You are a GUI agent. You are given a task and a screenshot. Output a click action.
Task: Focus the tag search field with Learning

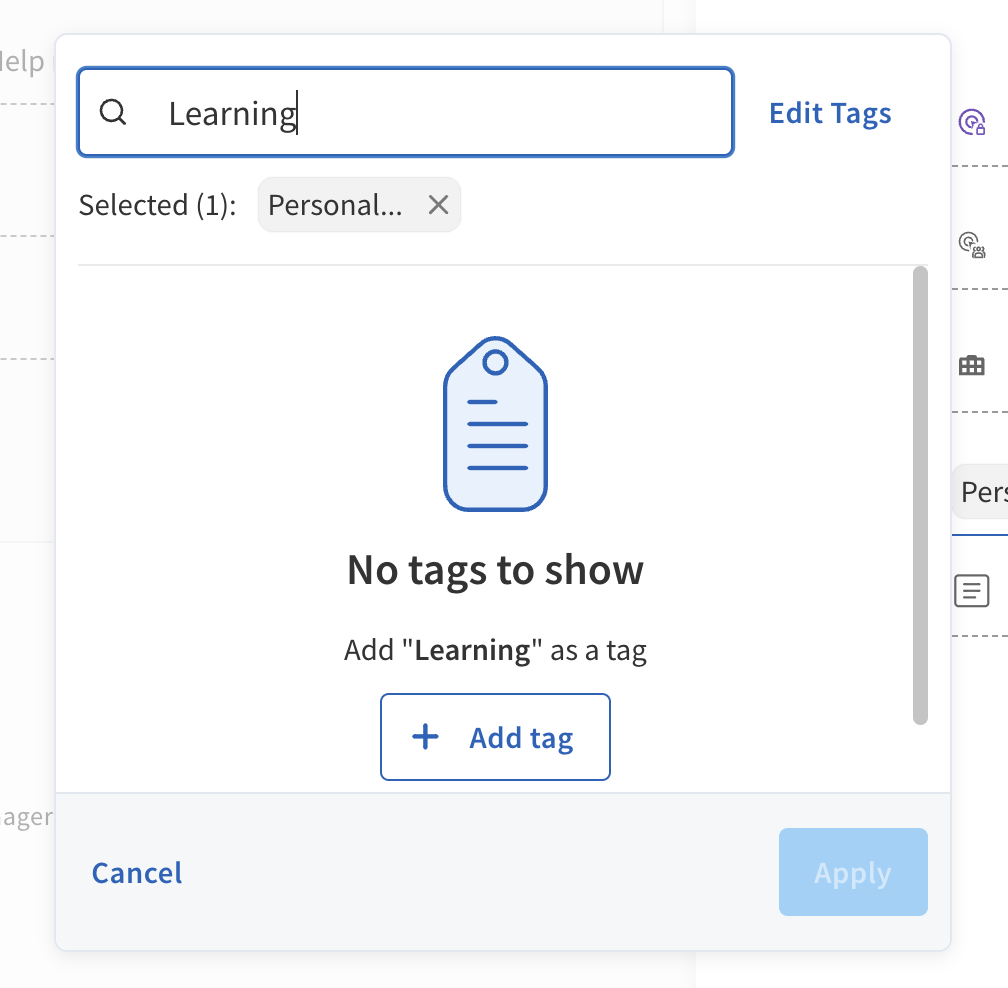(450, 113)
